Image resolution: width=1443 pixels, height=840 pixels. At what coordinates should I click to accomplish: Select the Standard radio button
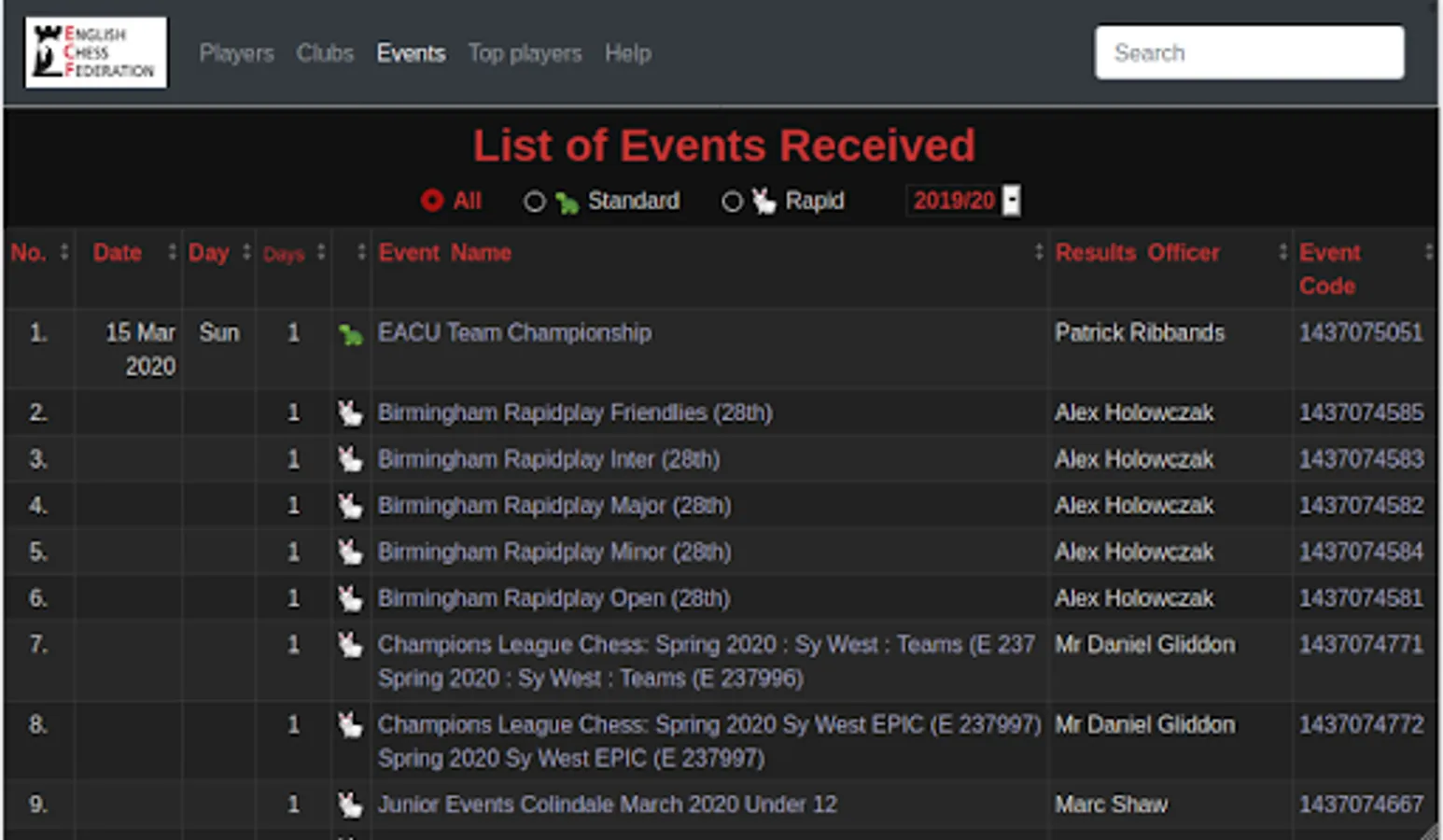[534, 202]
